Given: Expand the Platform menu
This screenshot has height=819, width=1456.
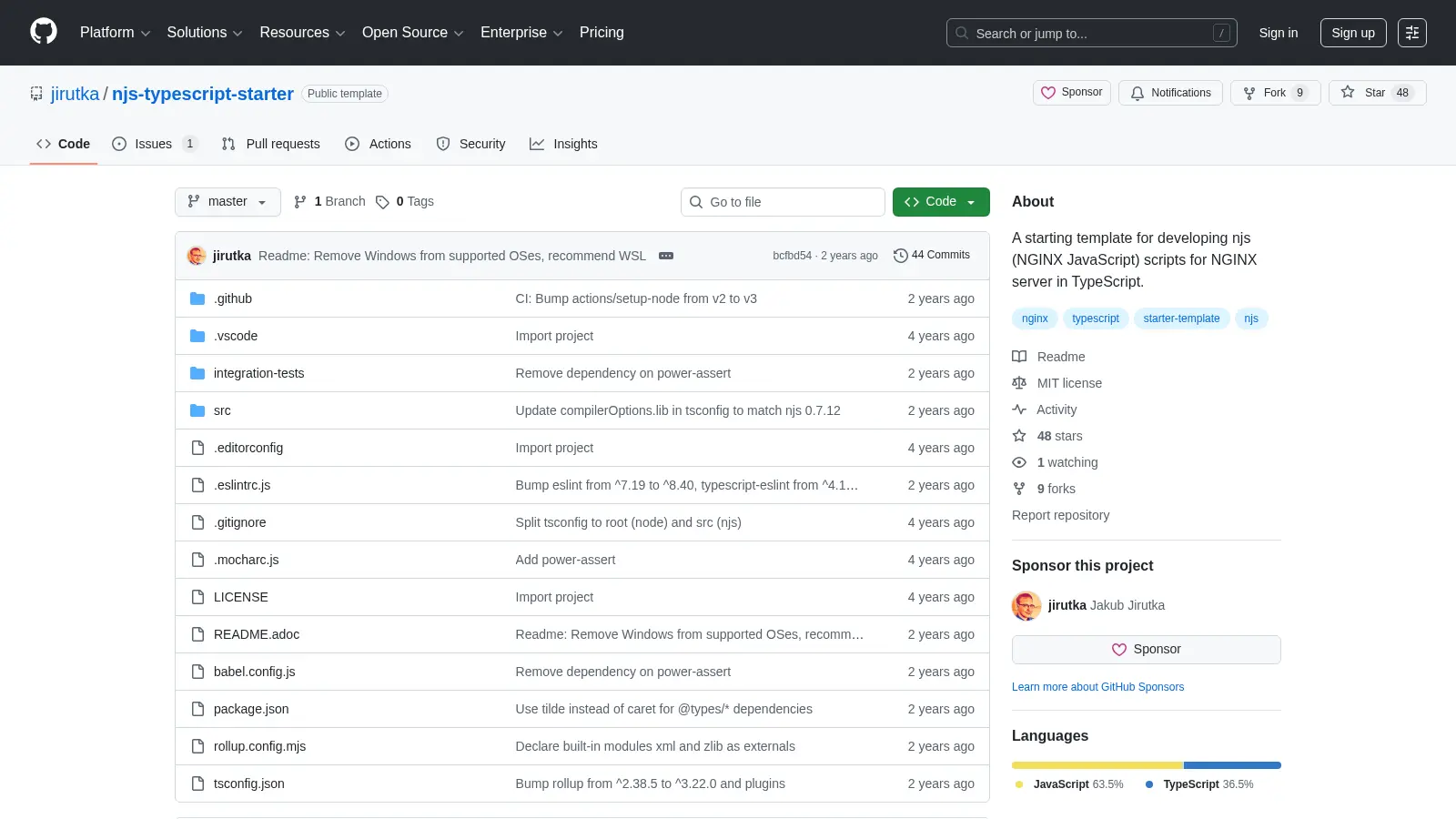Looking at the screenshot, I should pyautogui.click(x=115, y=33).
